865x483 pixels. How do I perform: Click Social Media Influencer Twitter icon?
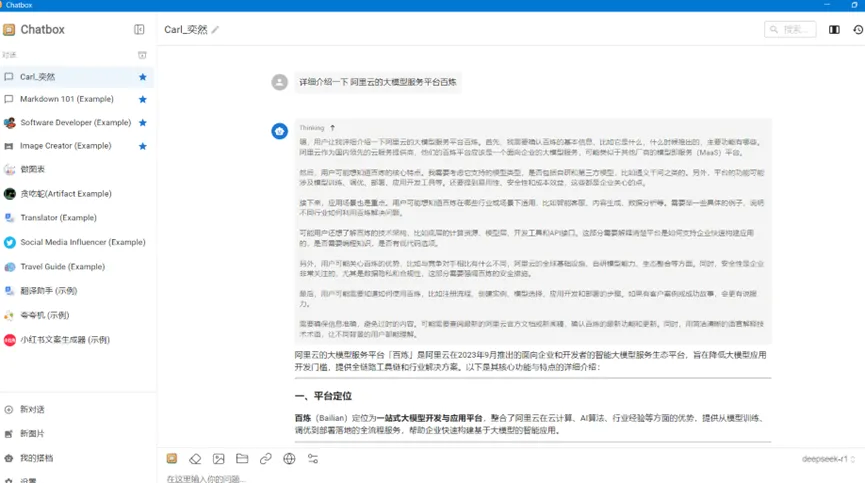pos(9,242)
